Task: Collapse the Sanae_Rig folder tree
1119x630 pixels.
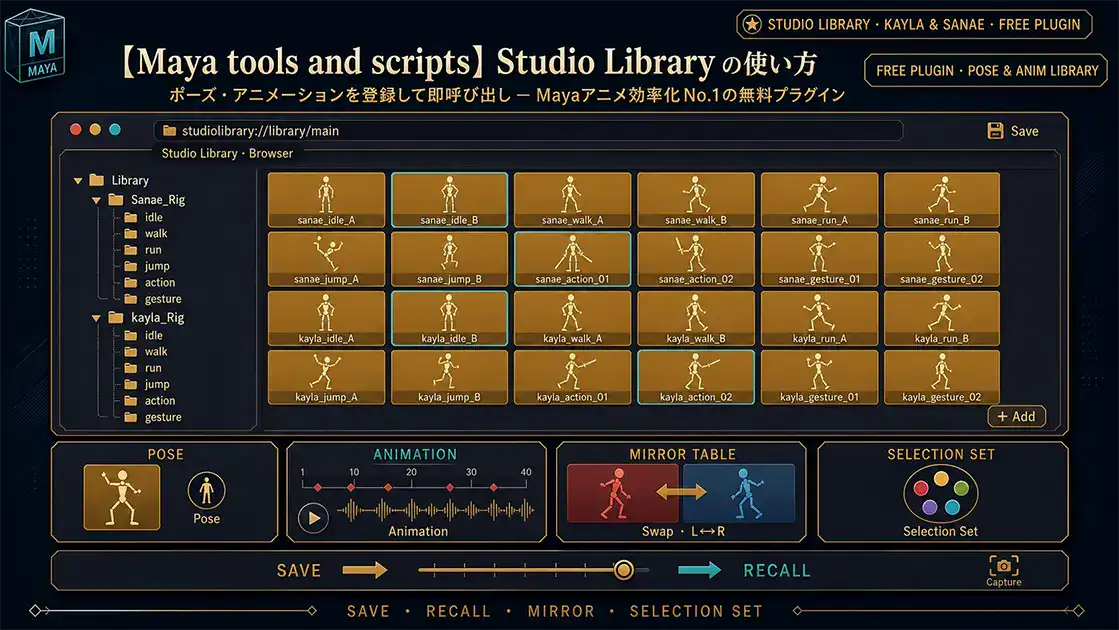Action: [96, 200]
